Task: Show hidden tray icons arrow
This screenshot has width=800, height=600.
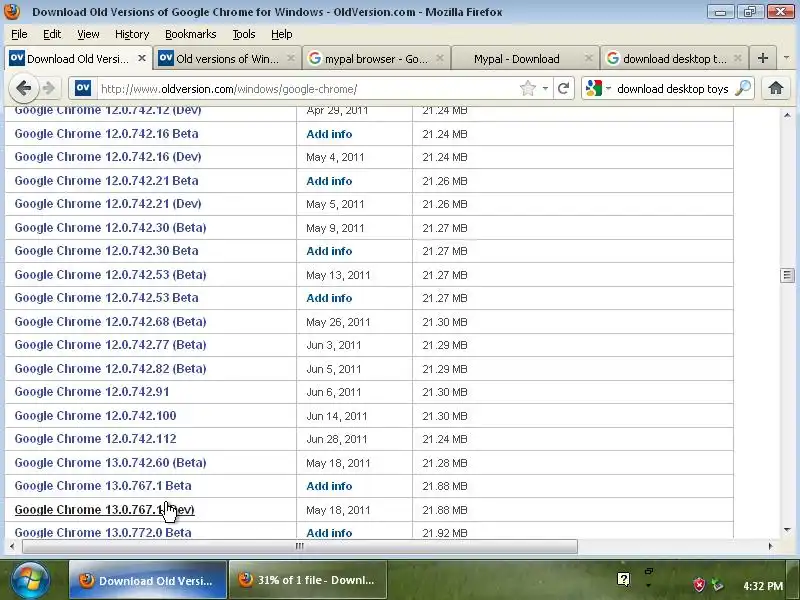Action: 648,585
